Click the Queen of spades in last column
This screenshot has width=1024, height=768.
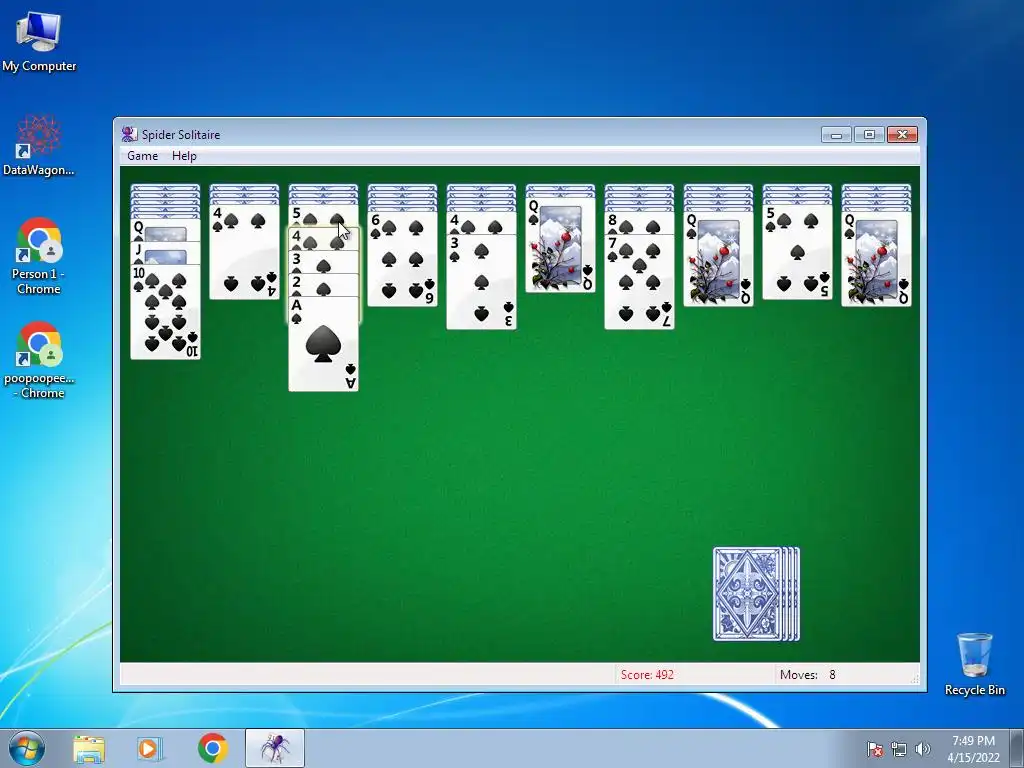(x=876, y=259)
